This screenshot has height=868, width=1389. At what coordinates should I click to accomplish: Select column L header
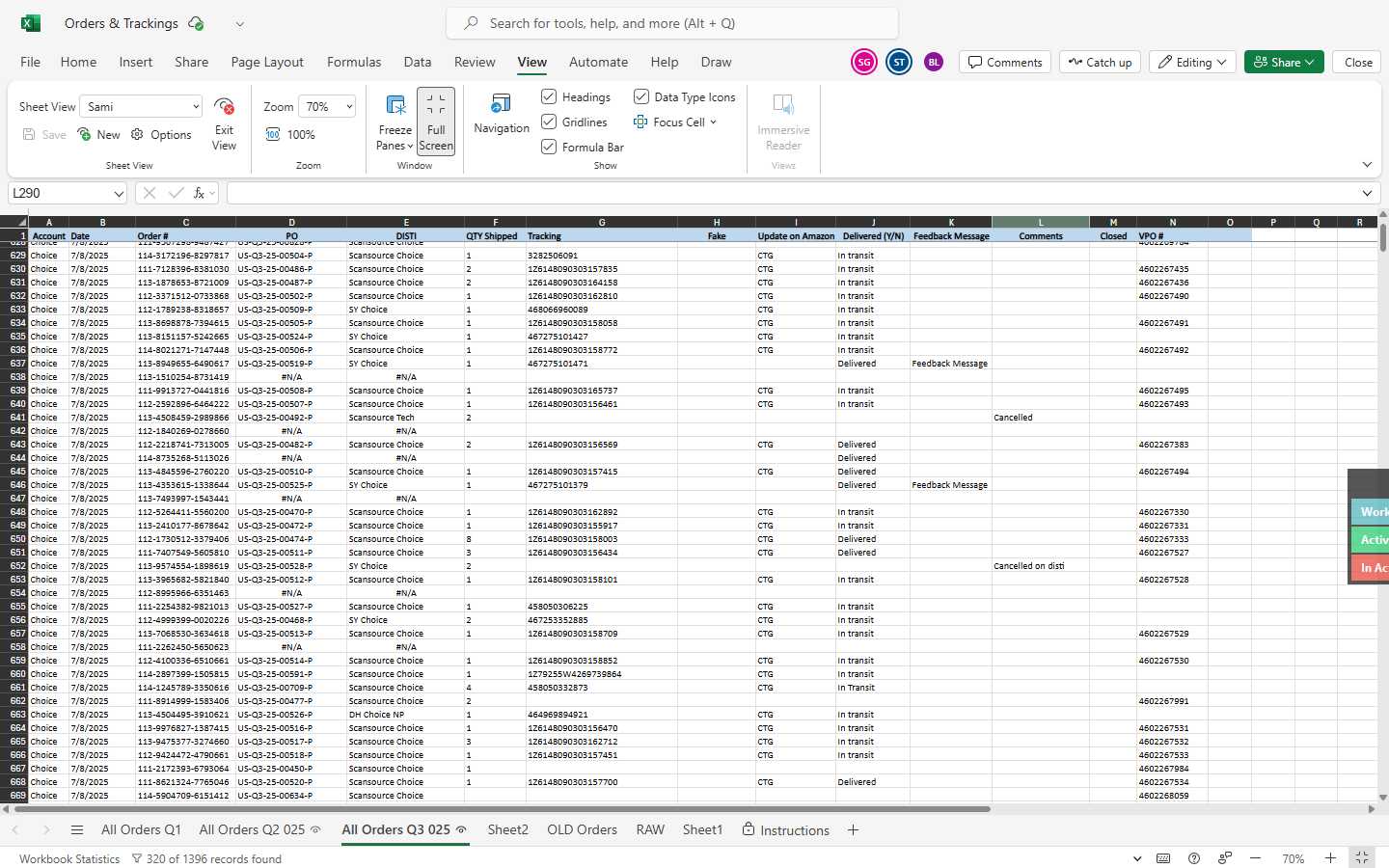pos(1041,222)
